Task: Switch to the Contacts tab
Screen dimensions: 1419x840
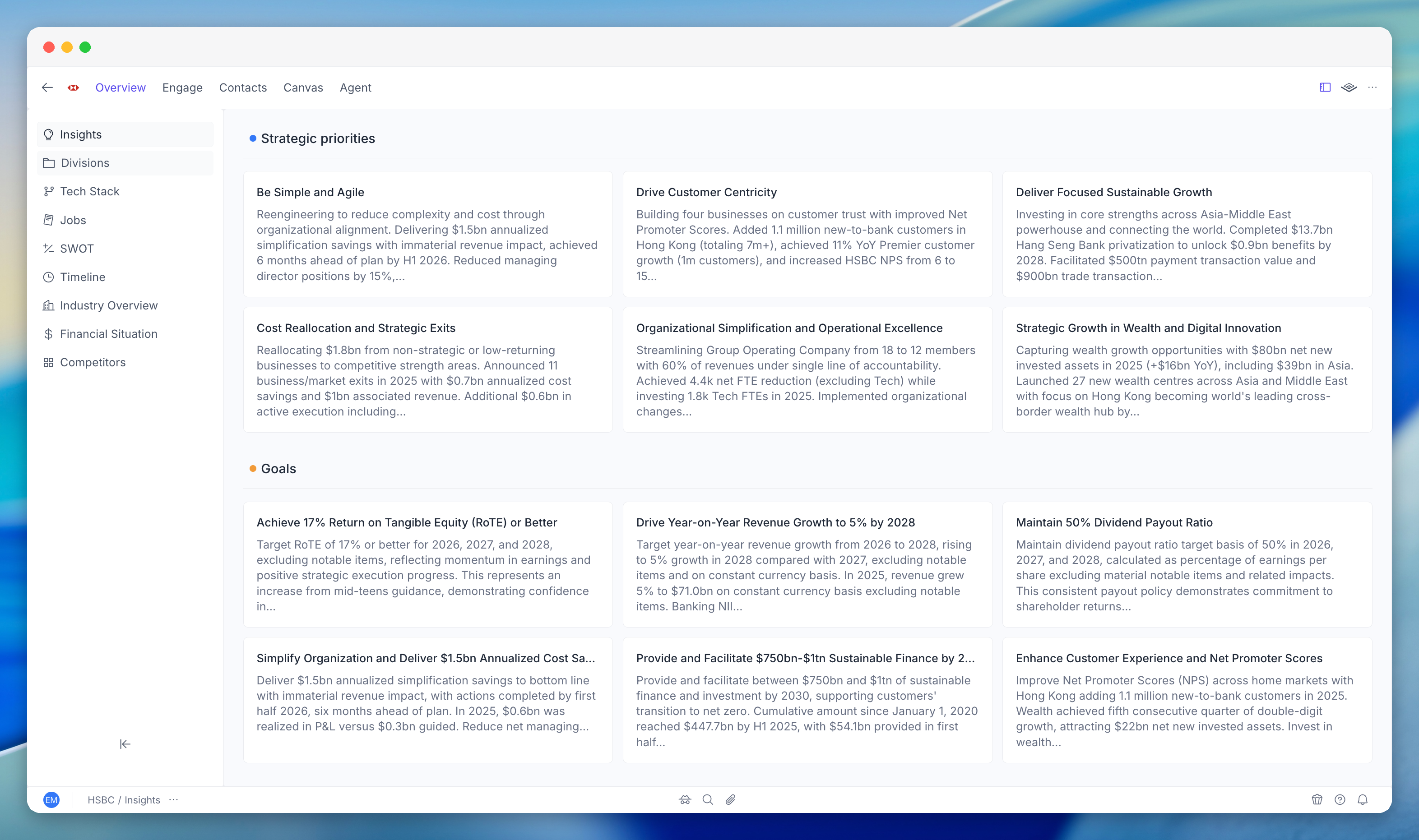Action: (243, 87)
